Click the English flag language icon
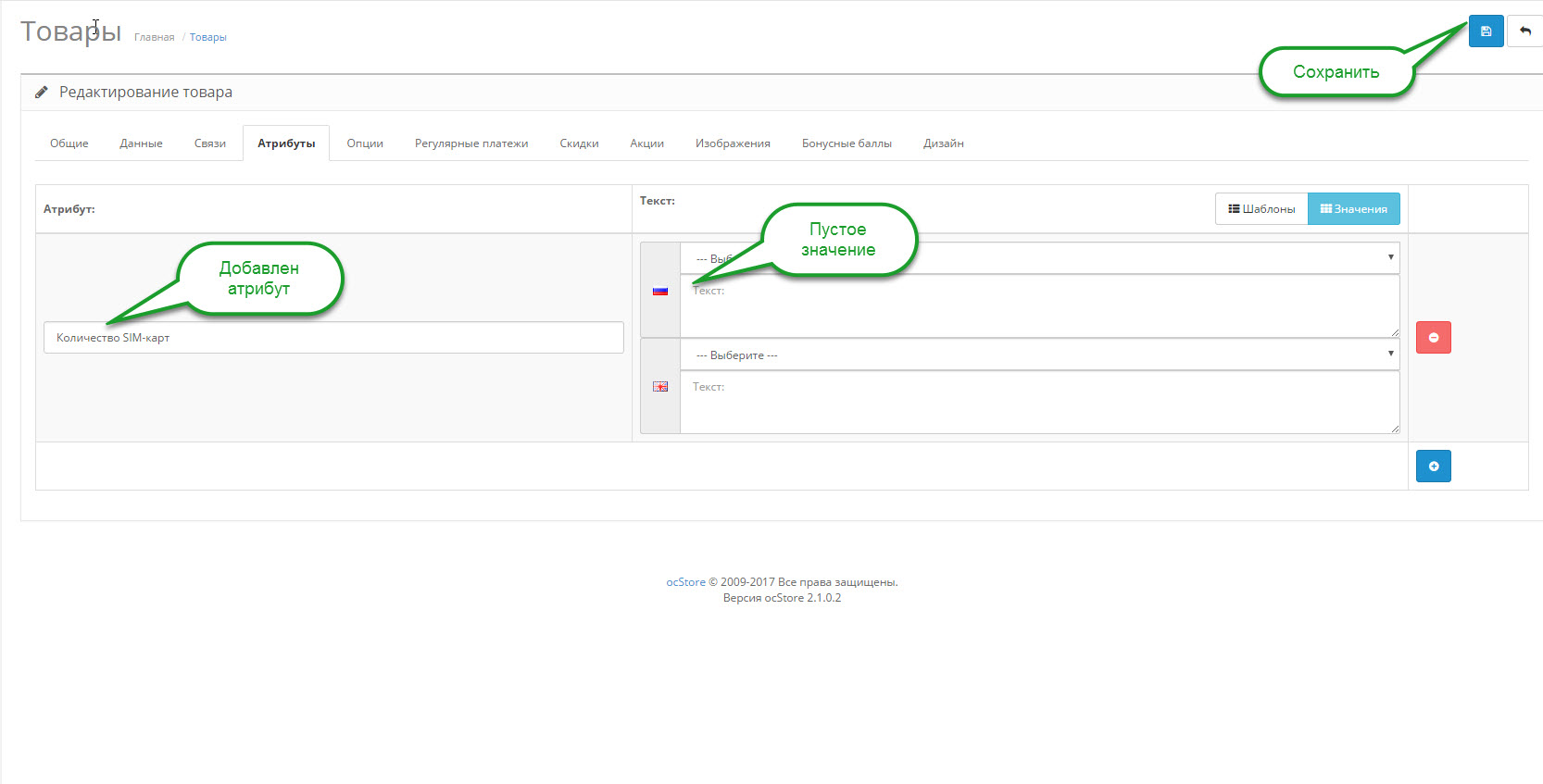 point(660,387)
